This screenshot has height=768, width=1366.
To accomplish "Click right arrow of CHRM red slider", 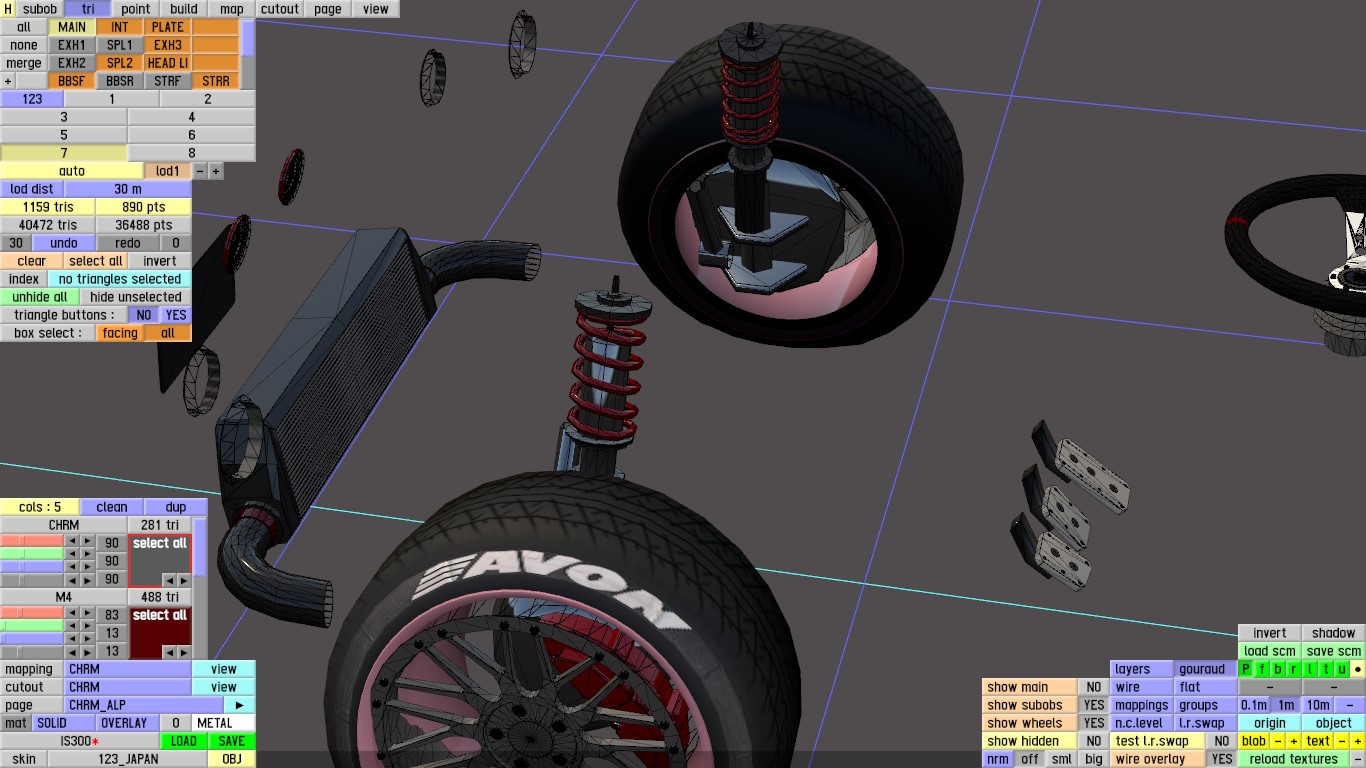I will (x=87, y=543).
